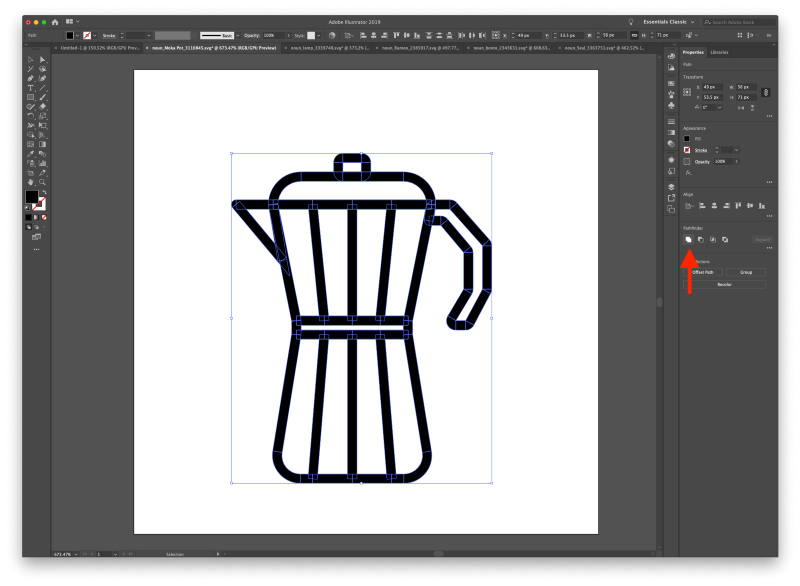Open the Layers panel icon in dock

671,187
